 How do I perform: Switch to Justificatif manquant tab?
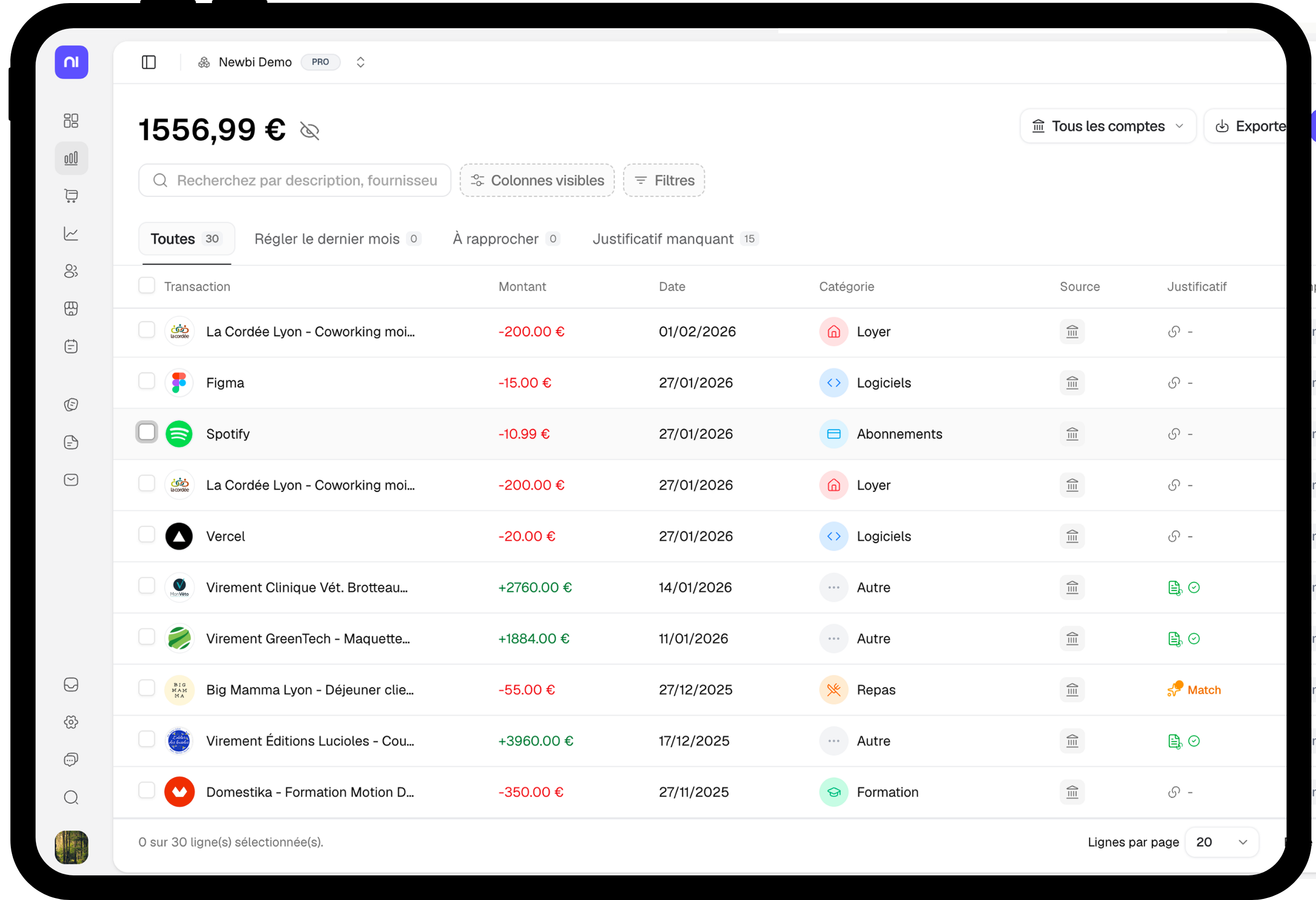pyautogui.click(x=675, y=239)
